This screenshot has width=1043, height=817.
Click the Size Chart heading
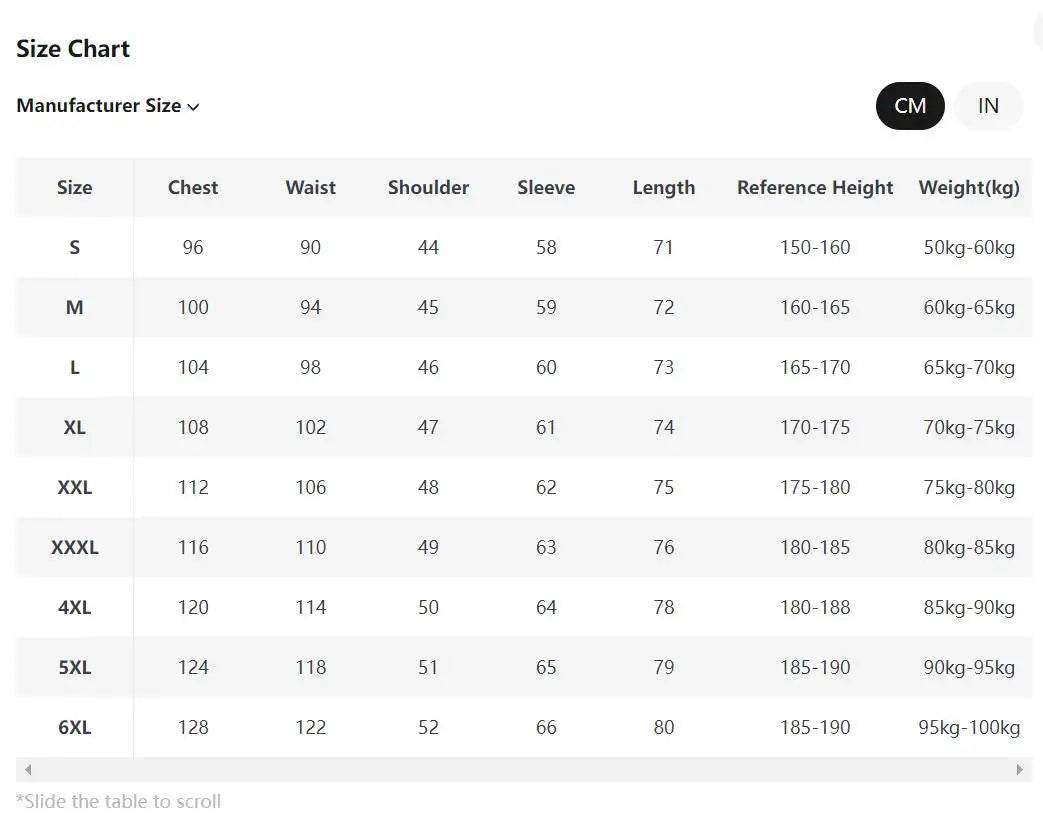(73, 49)
